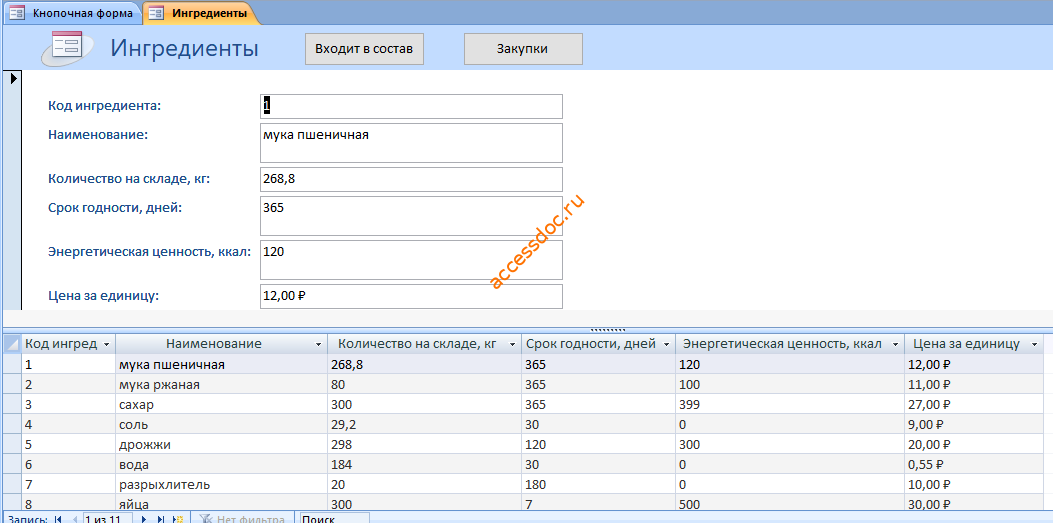The image size is (1053, 523).
Task: Switch to the Кнопочная форма tab
Action: click(x=71, y=13)
